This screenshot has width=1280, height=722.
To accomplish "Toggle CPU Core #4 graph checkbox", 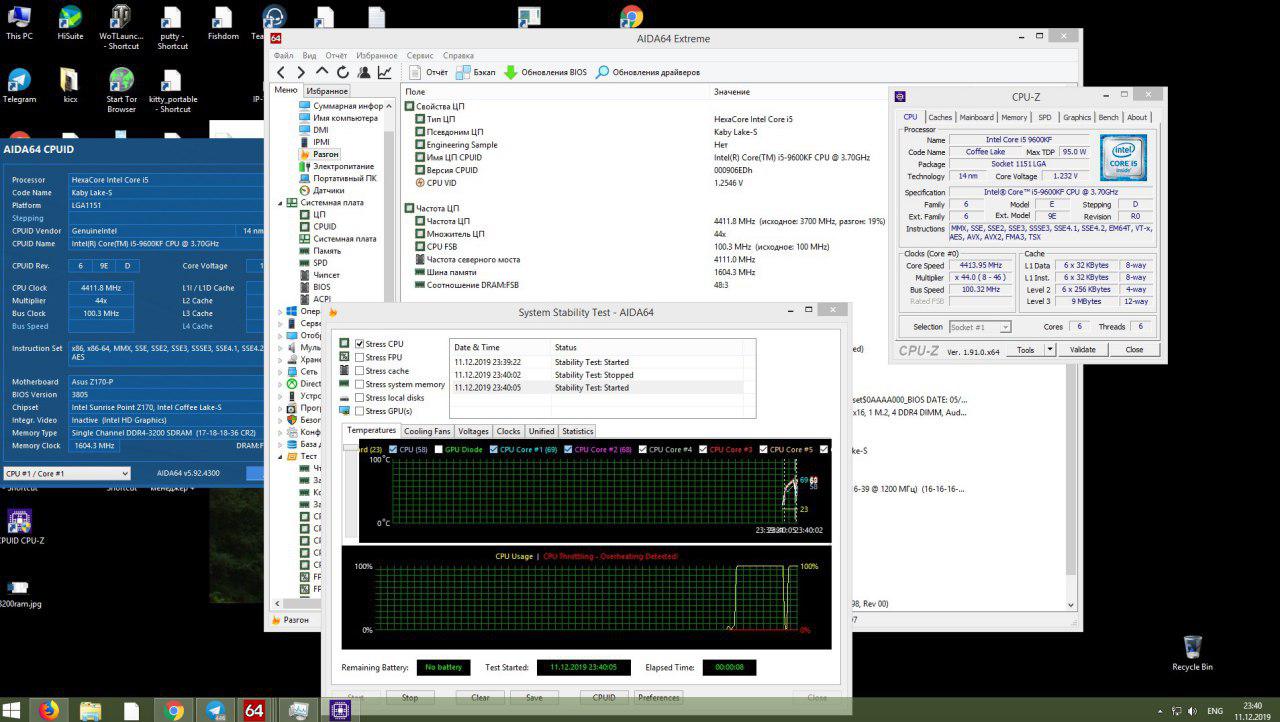I will [x=642, y=449].
